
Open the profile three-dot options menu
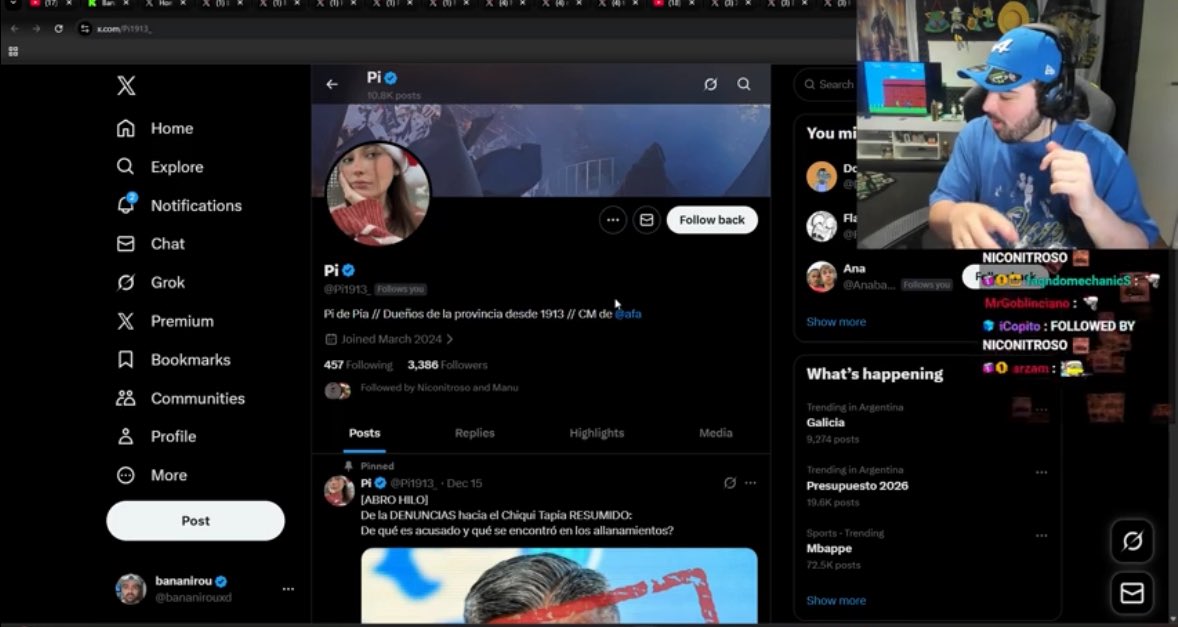[x=613, y=220]
